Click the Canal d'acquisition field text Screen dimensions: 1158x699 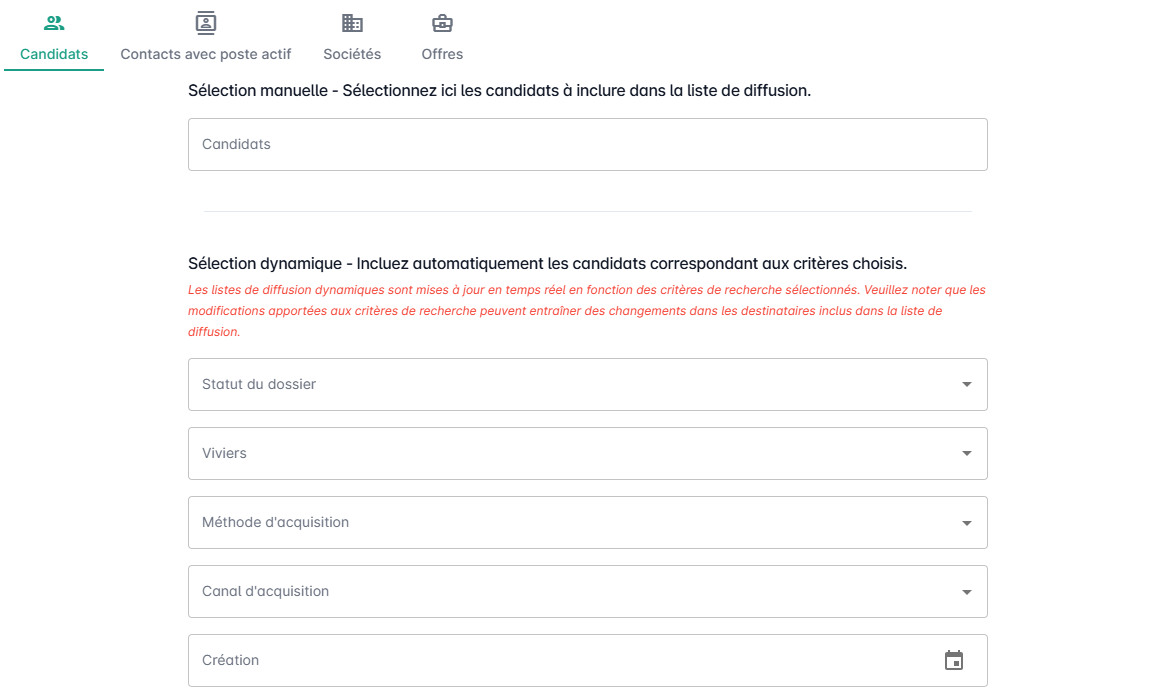[266, 591]
